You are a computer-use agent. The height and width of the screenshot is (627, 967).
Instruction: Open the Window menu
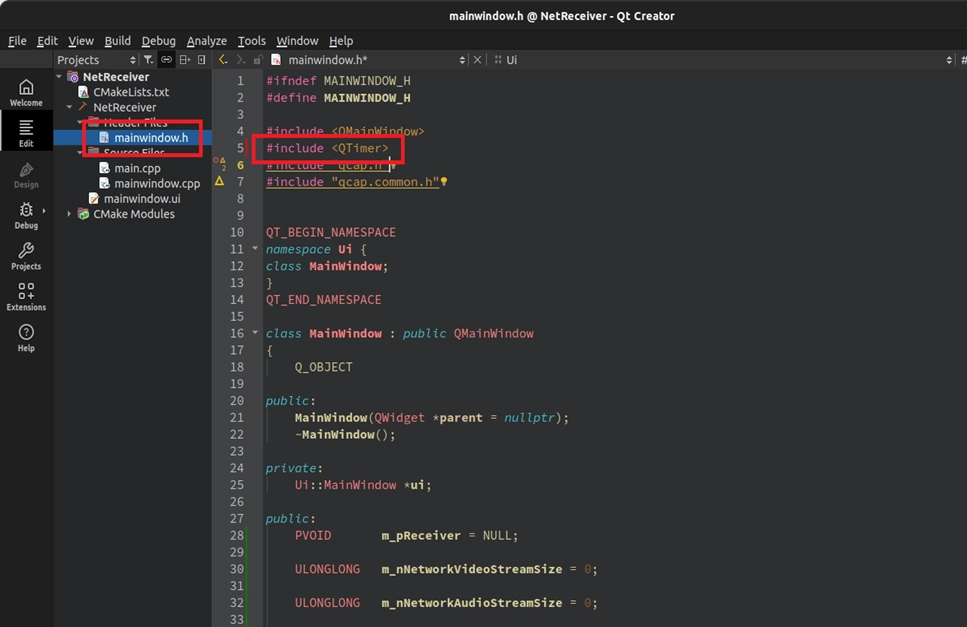click(297, 41)
